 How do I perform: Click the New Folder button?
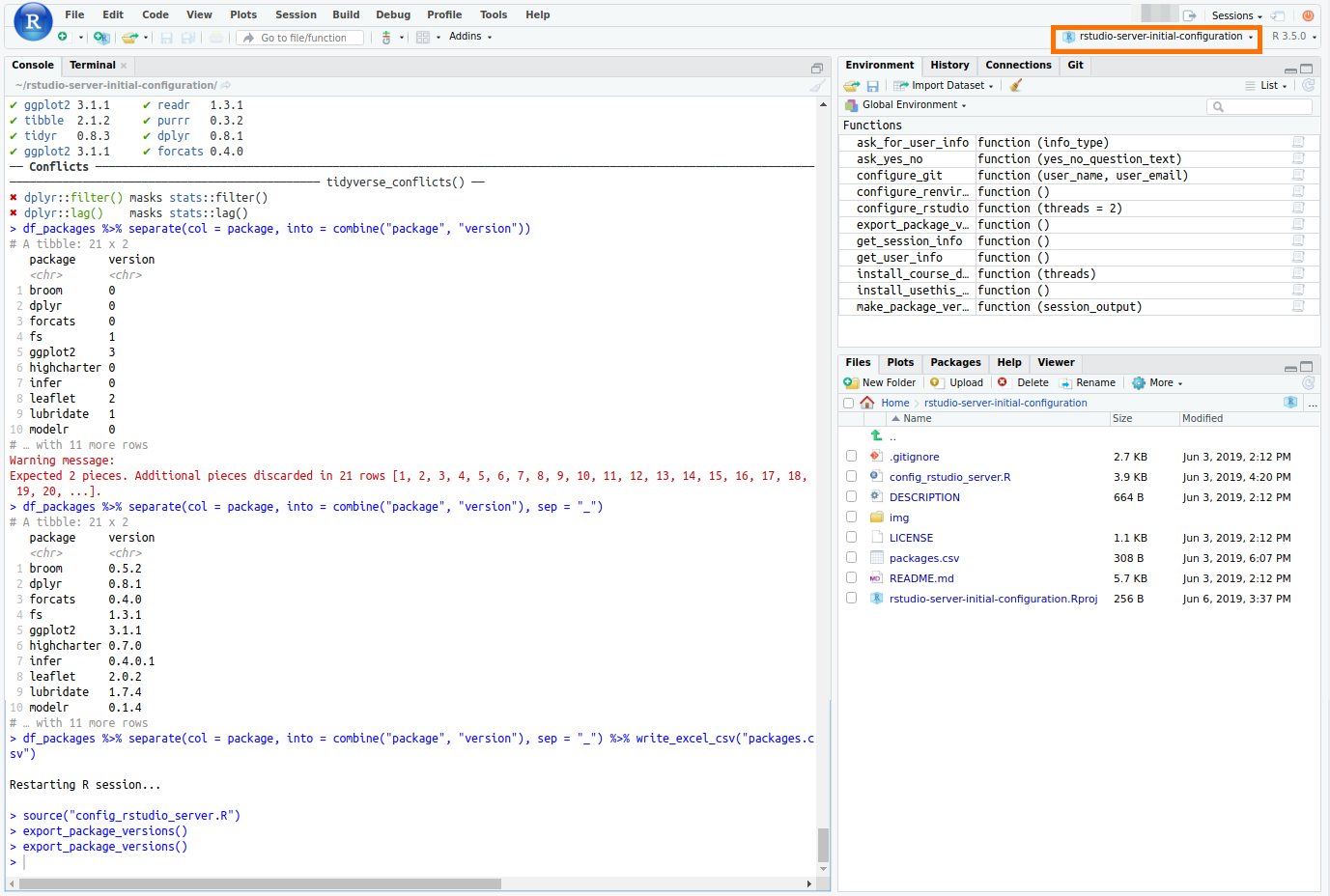click(880, 383)
